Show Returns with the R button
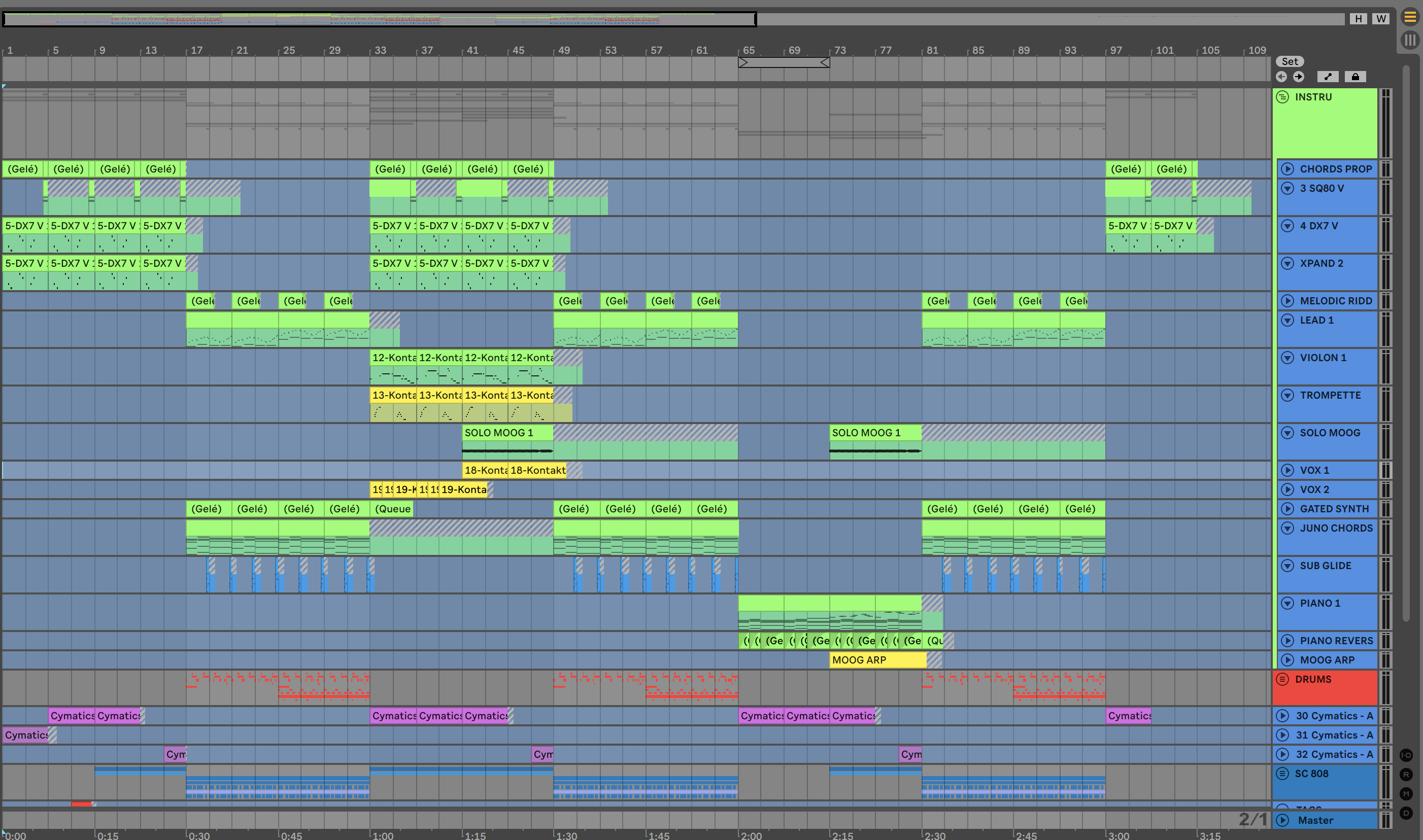This screenshot has height=840, width=1423. point(1406,775)
